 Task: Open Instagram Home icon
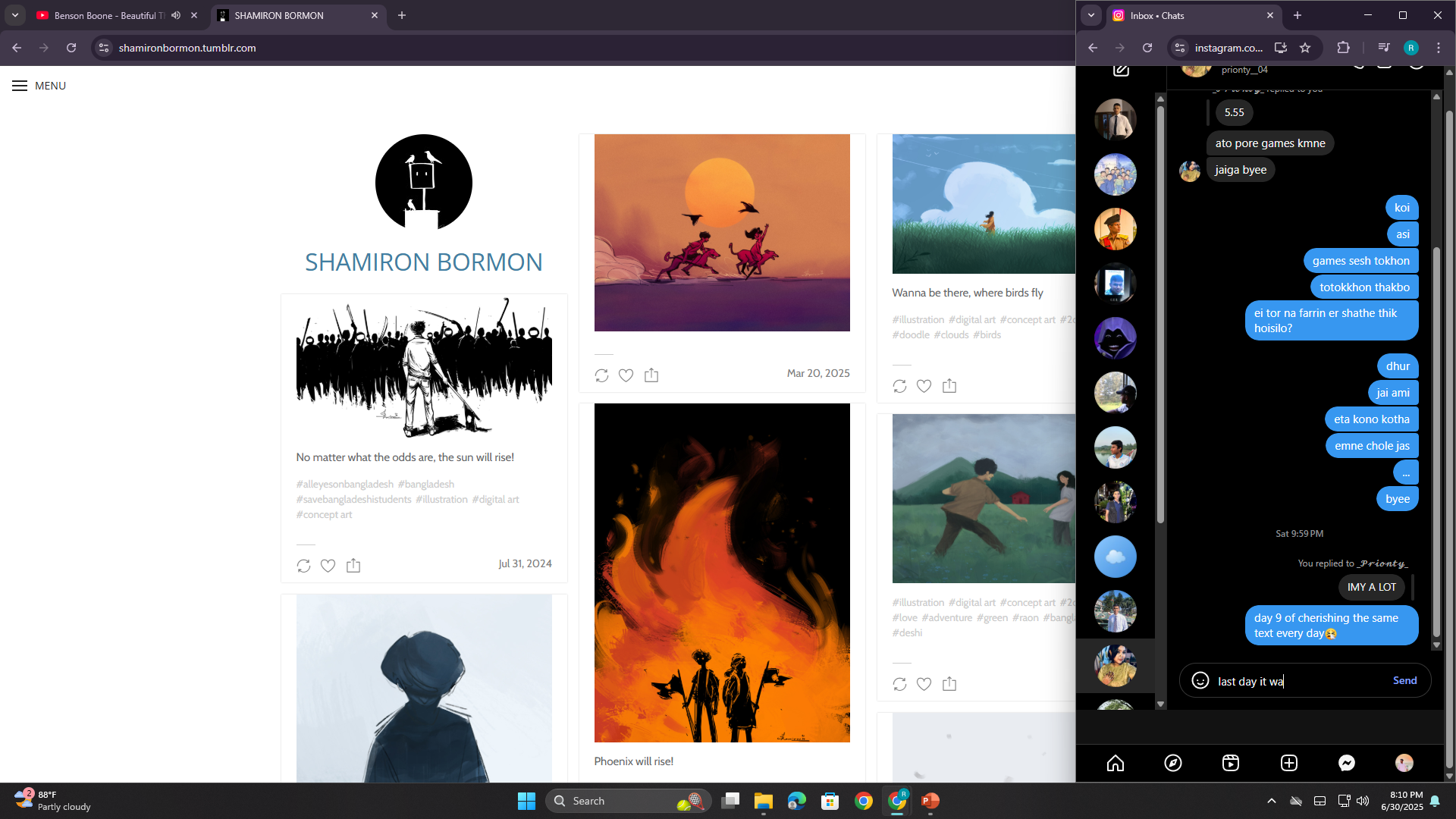(1116, 763)
